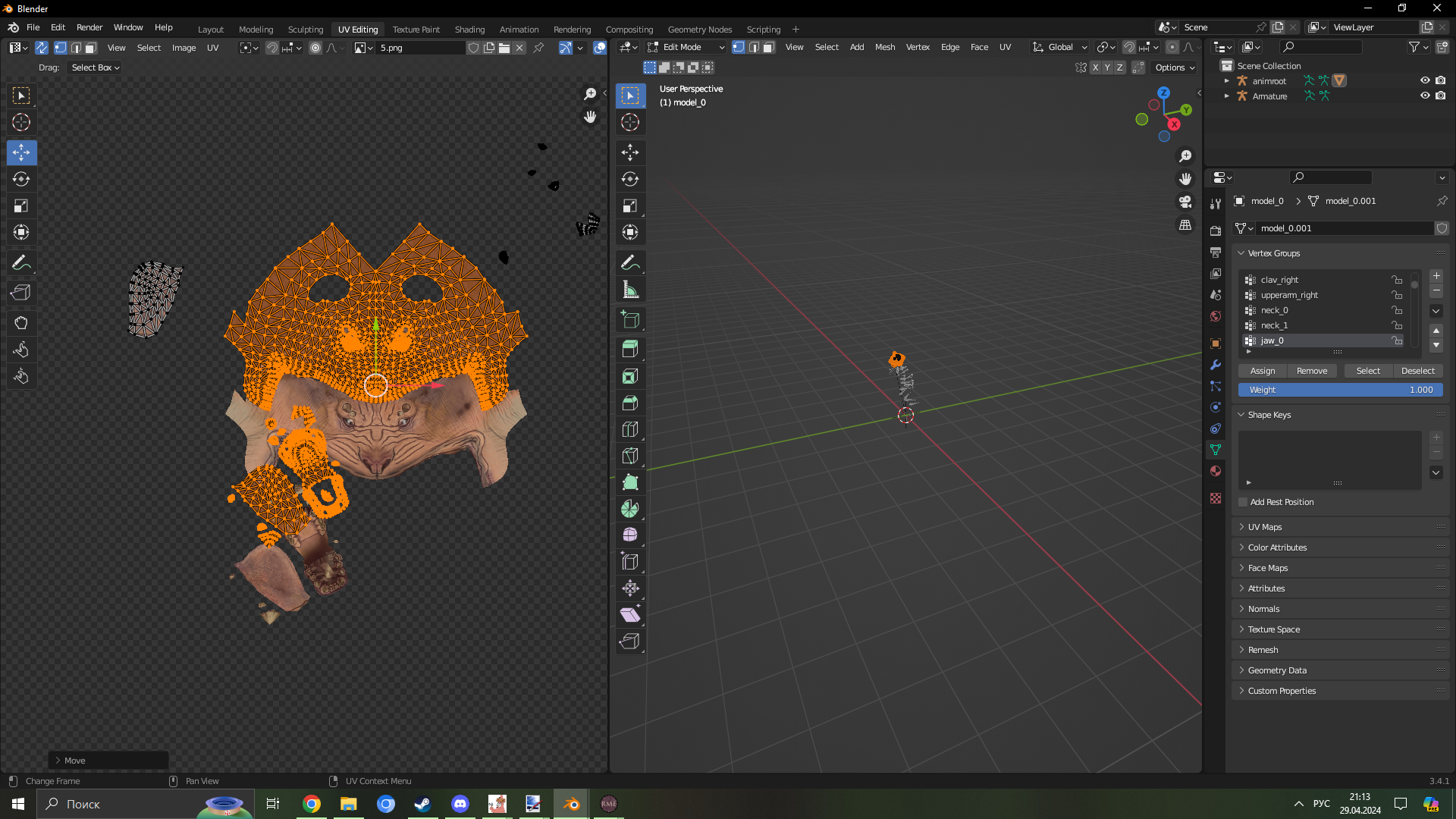Click the Assign vertex group button

click(x=1262, y=371)
